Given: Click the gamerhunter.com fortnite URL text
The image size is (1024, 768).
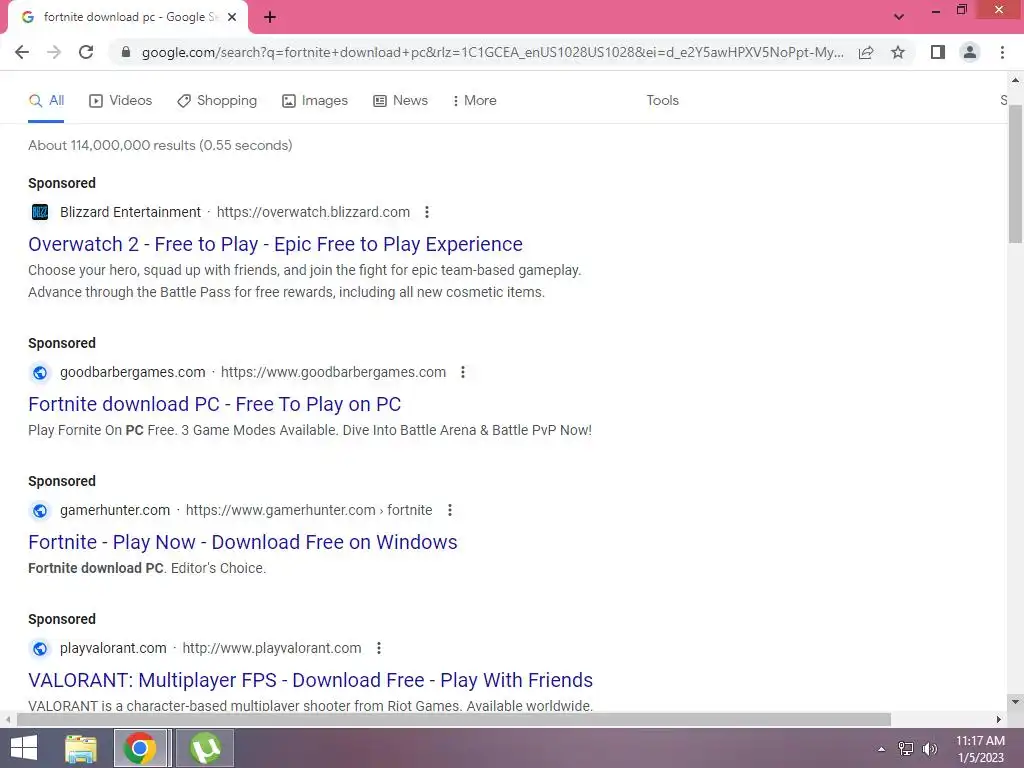Looking at the screenshot, I should pos(309,510).
